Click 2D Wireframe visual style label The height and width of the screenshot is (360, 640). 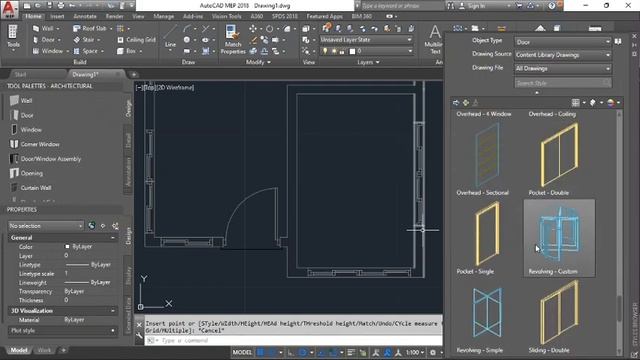point(176,87)
